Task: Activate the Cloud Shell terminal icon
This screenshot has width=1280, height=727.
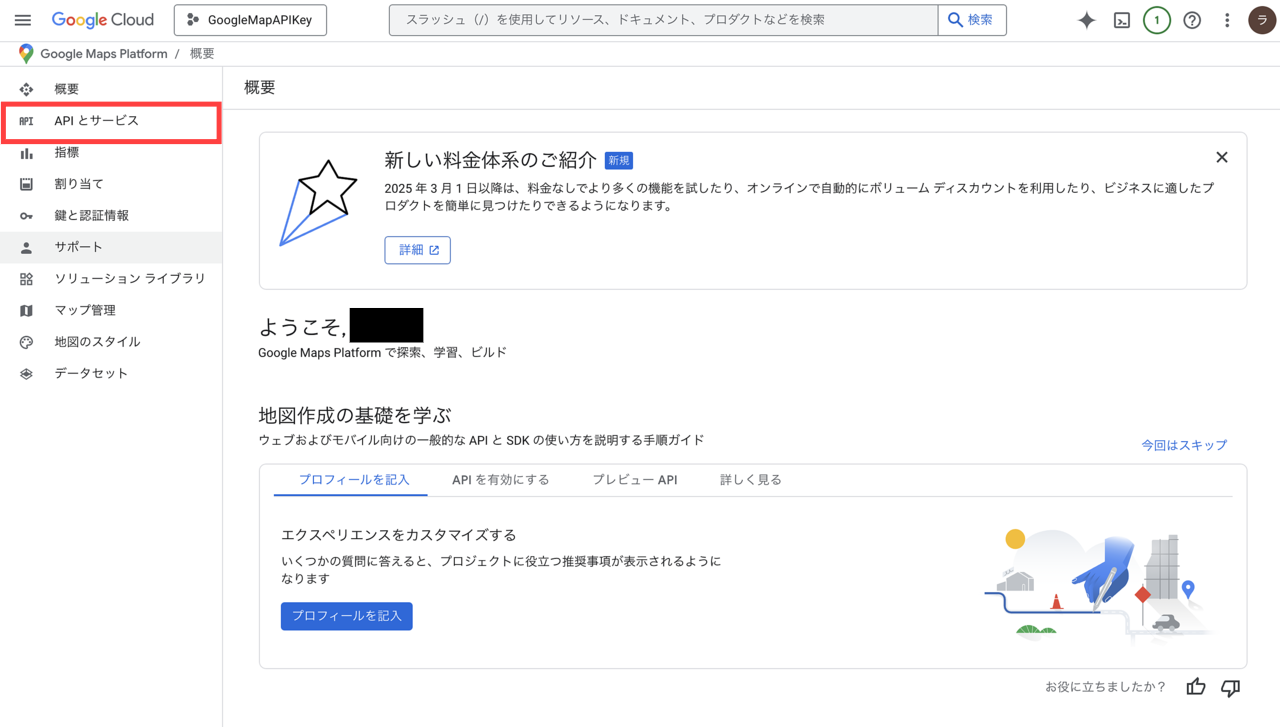Action: click(x=1122, y=20)
